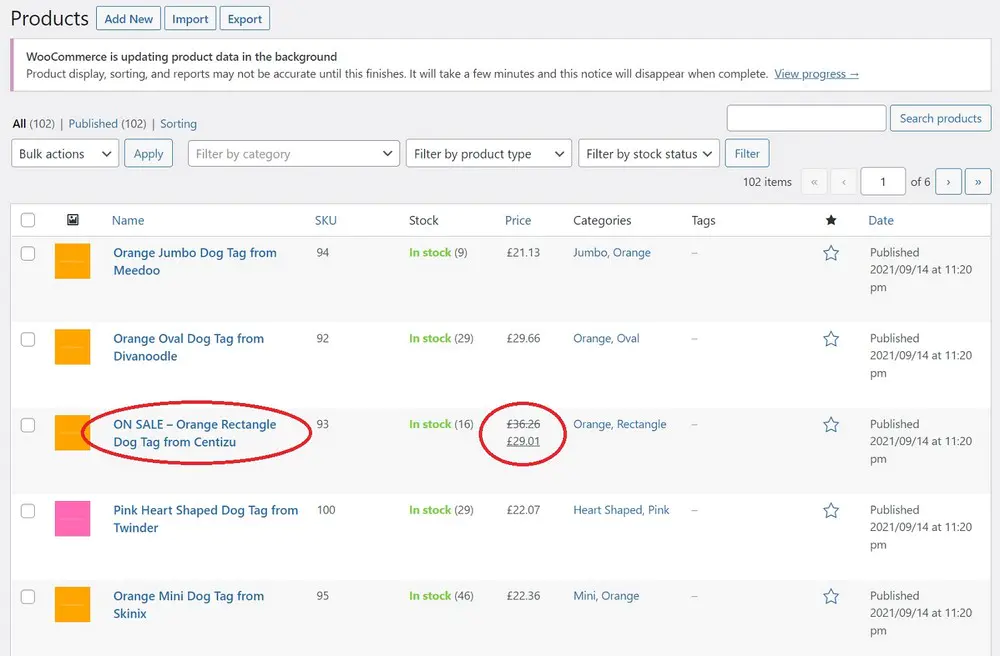
Task: Tick the select-all checkbox in table header
Action: (28, 220)
